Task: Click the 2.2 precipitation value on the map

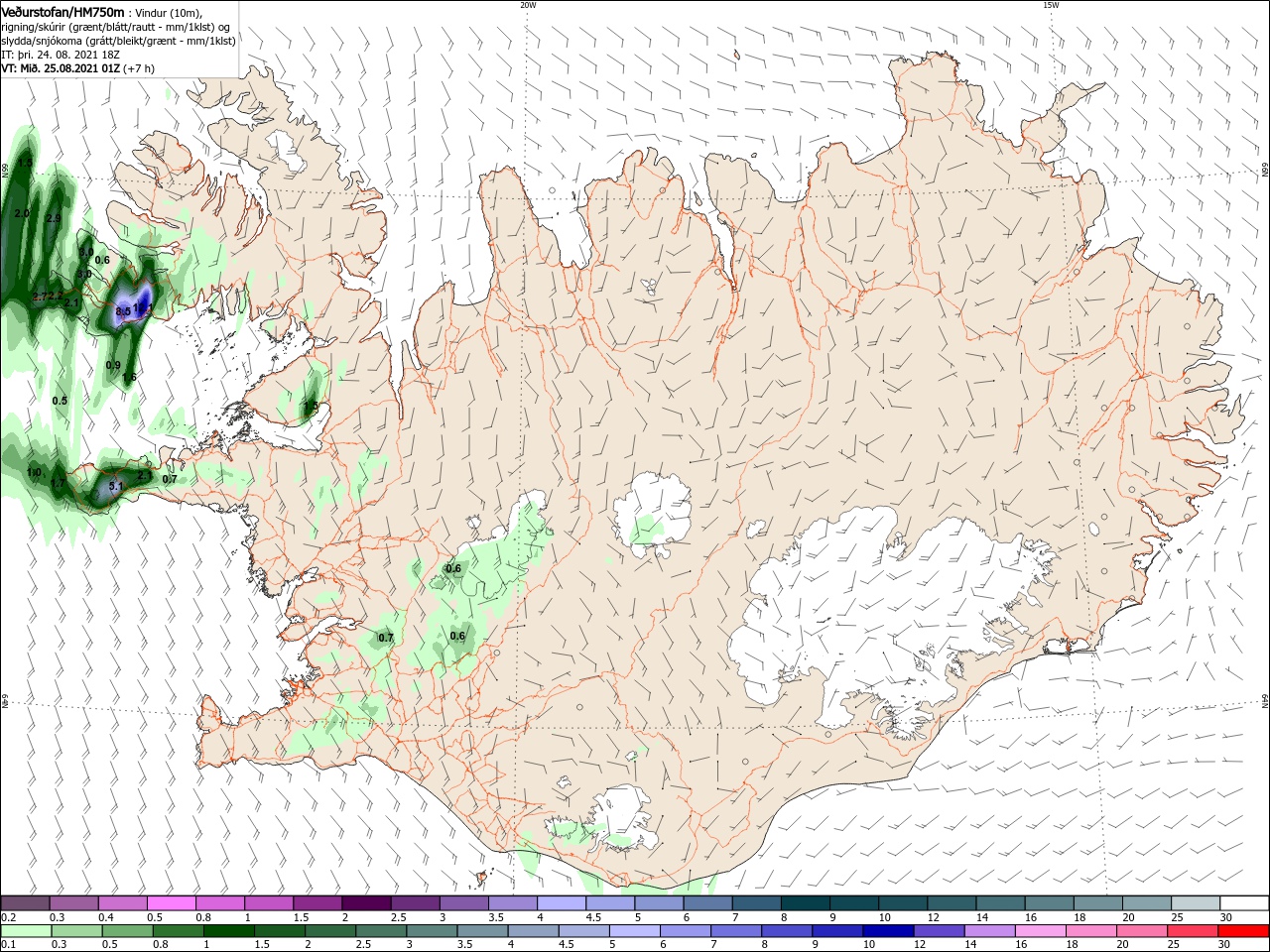Action: [58, 296]
